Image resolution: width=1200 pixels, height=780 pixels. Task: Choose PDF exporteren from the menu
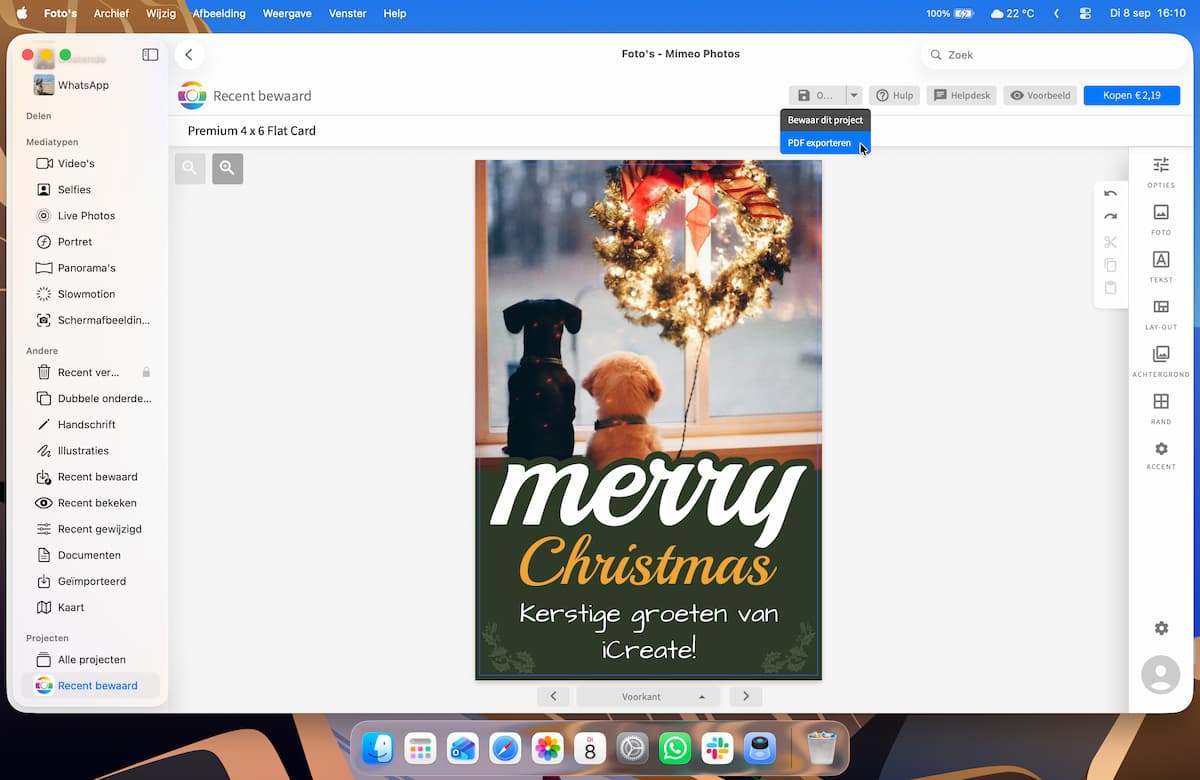point(825,143)
